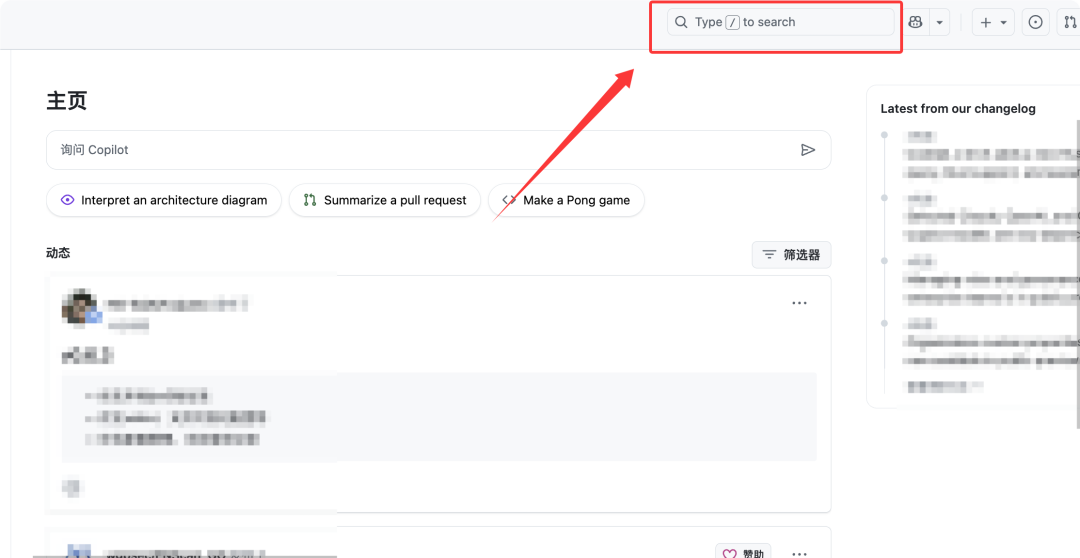Viewport: 1080px width, 558px height.
Task: Click the 询问 Copilot input field
Action: coord(438,149)
